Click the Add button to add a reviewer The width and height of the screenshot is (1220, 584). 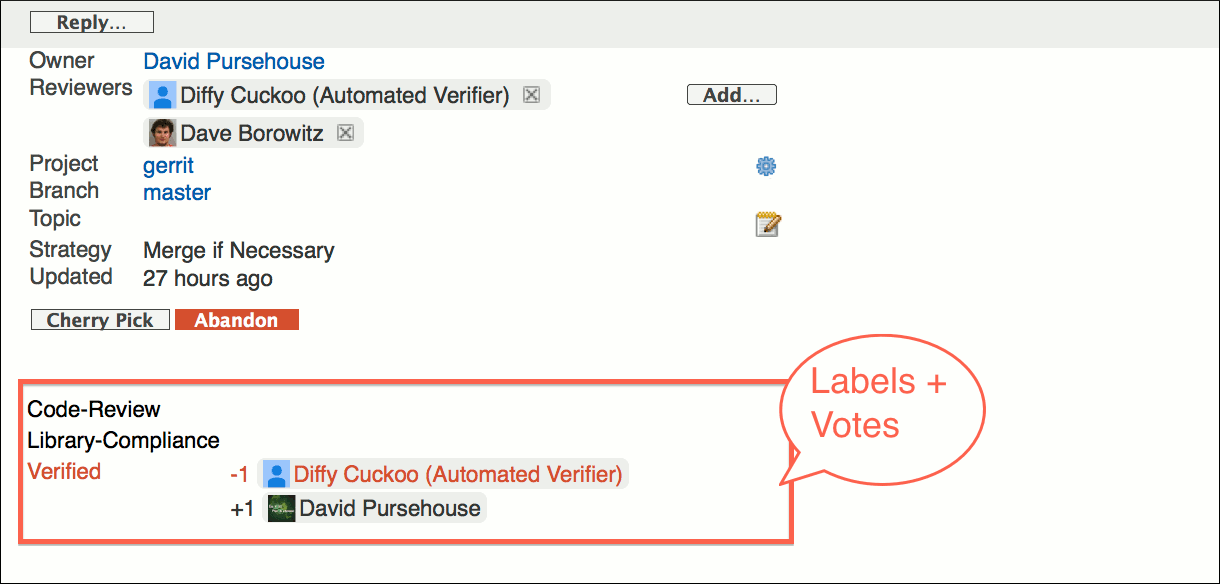tap(731, 94)
